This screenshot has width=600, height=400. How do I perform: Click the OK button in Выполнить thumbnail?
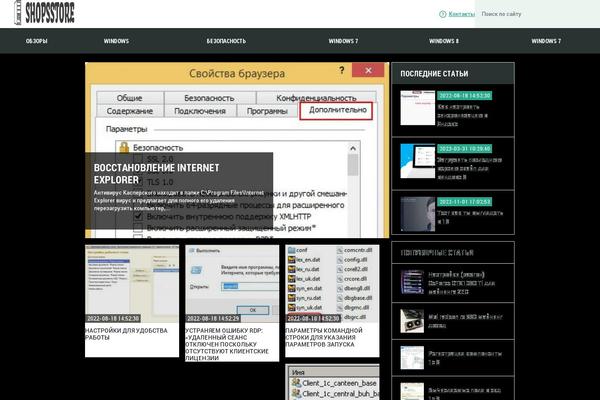pos(253,310)
